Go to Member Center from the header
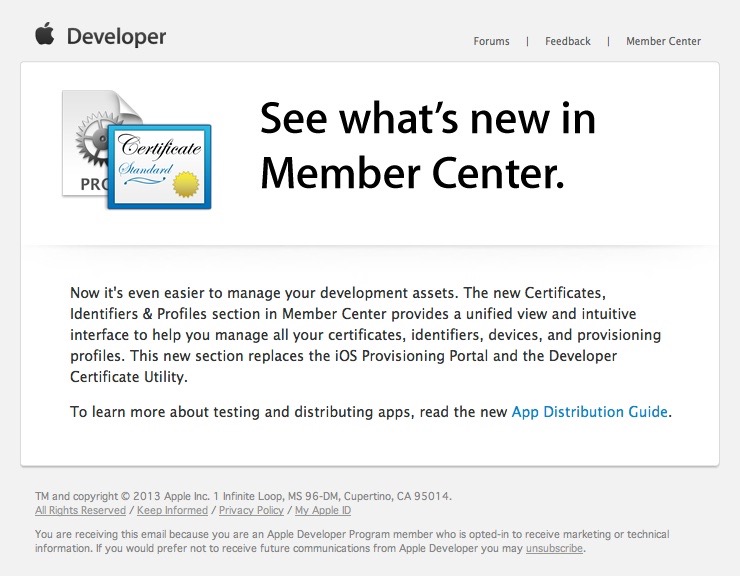 tap(663, 42)
